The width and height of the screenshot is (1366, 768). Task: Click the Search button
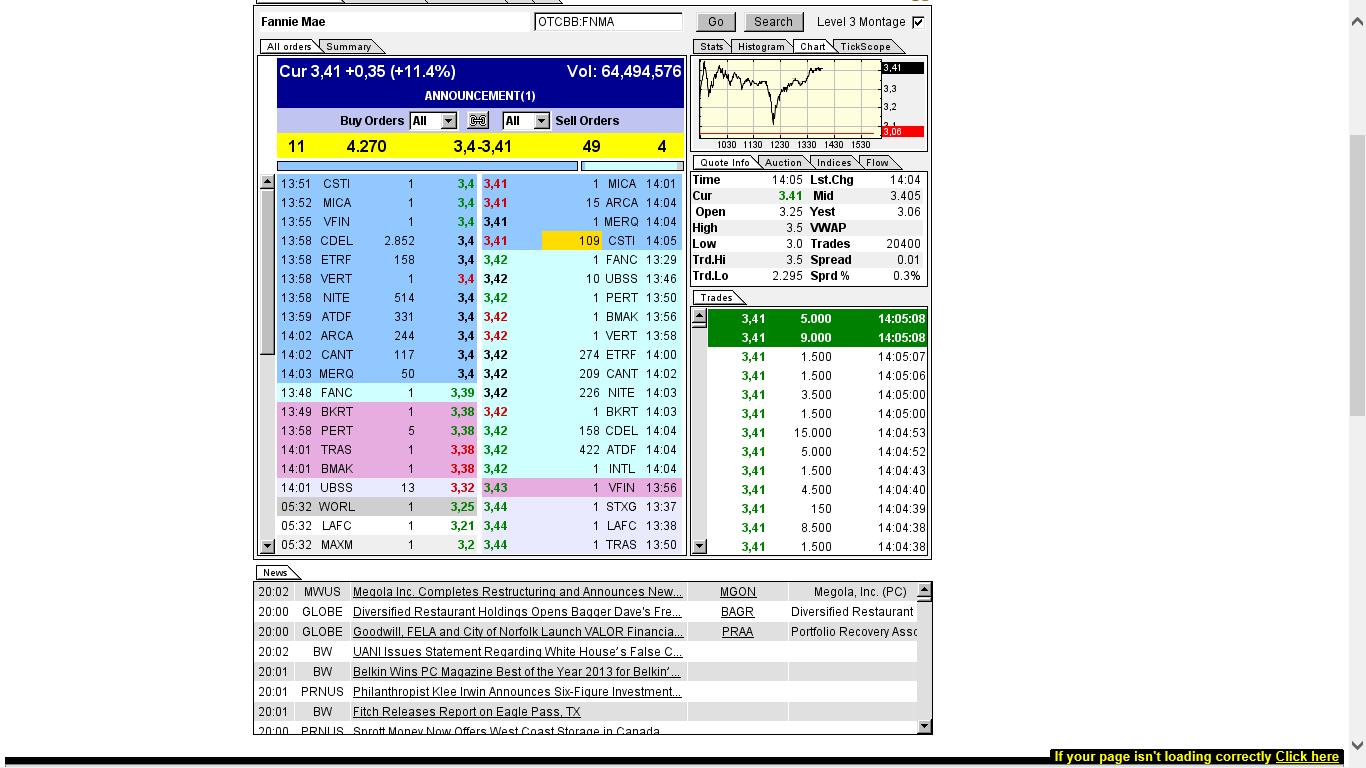(773, 22)
